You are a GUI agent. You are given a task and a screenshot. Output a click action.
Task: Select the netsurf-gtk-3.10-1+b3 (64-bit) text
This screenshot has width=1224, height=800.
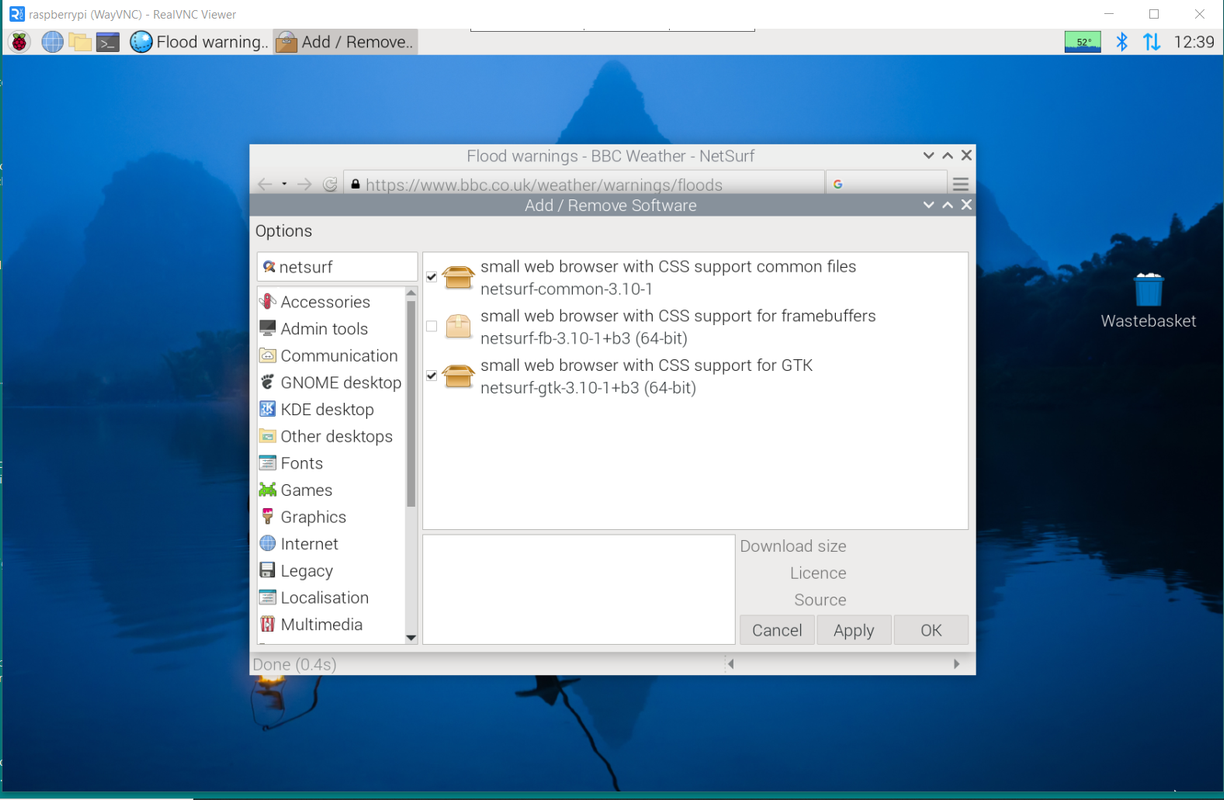(588, 388)
